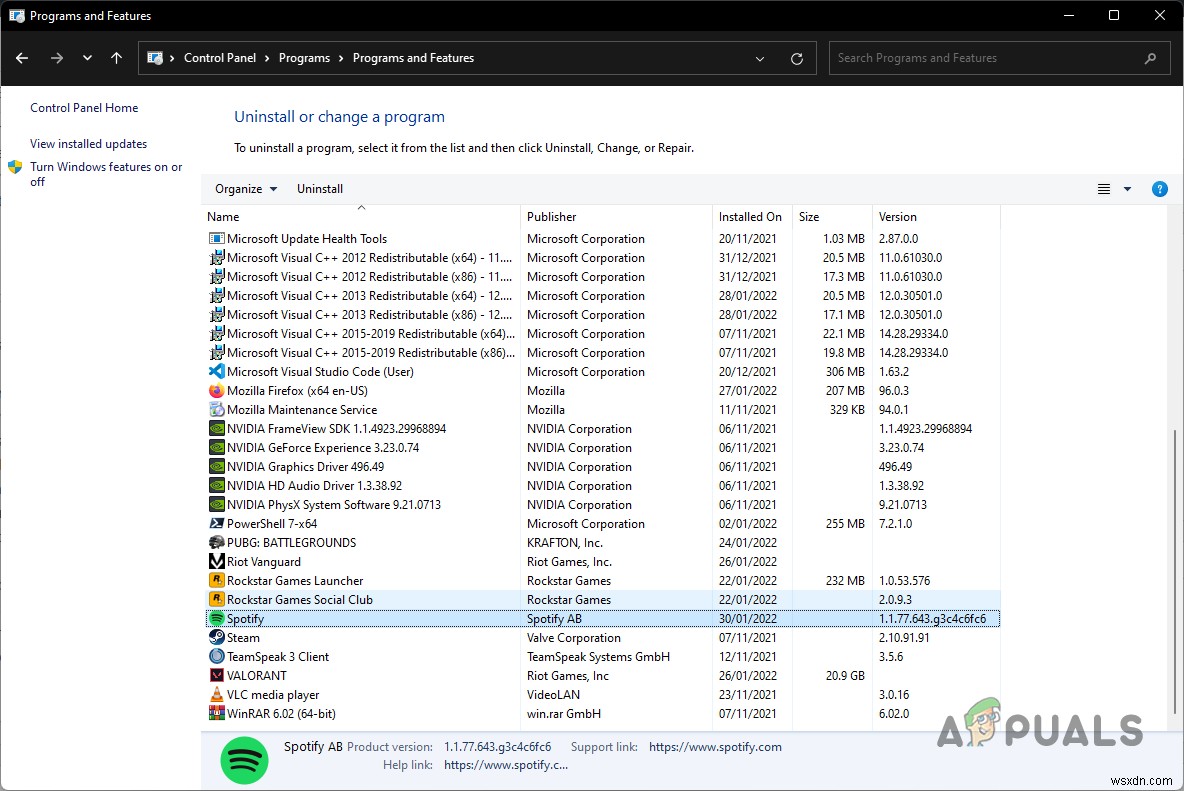Refresh the Programs and Features list
This screenshot has height=791, width=1184.
coord(796,58)
